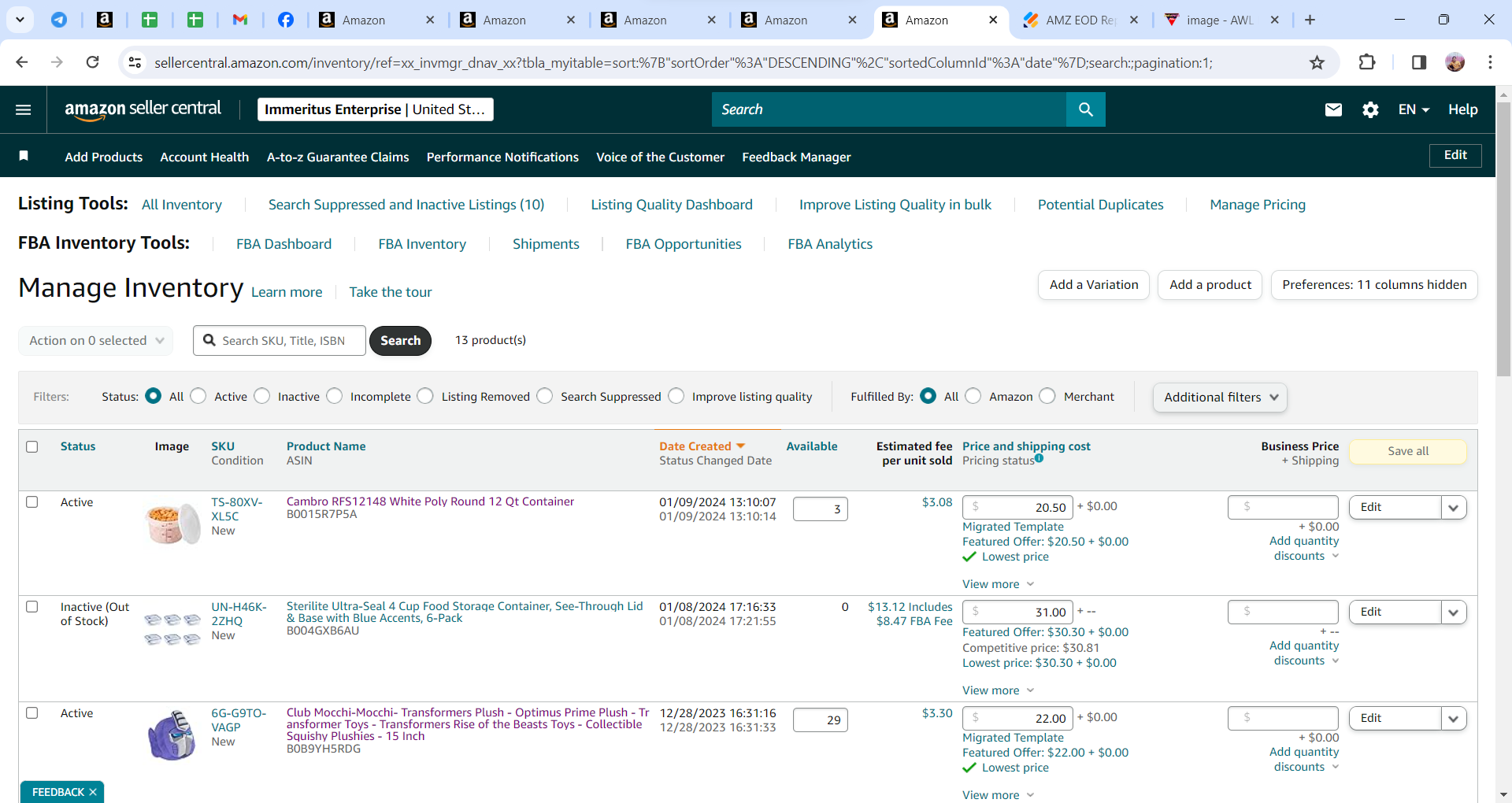Image resolution: width=1512 pixels, height=803 pixels.
Task: Switch to the pinned Telegram tab
Action: (59, 20)
